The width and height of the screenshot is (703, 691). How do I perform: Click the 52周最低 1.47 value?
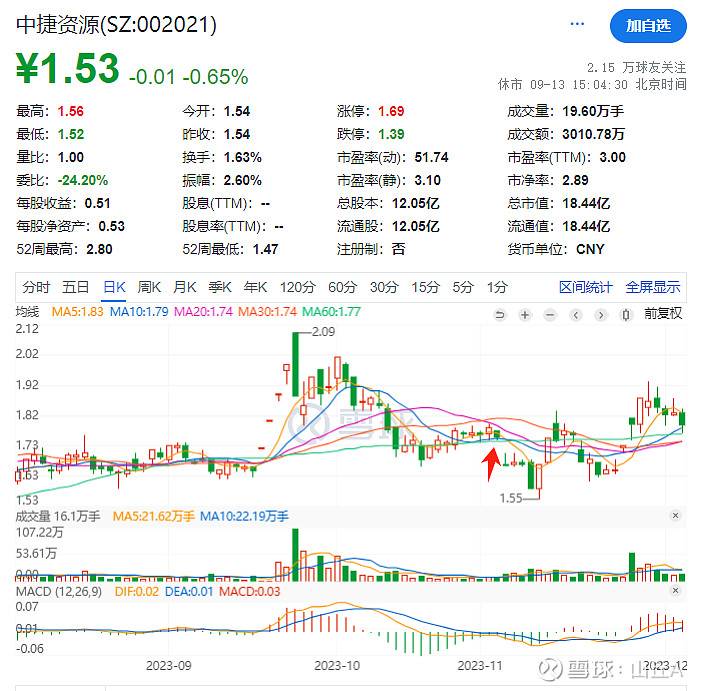[x=265, y=249]
